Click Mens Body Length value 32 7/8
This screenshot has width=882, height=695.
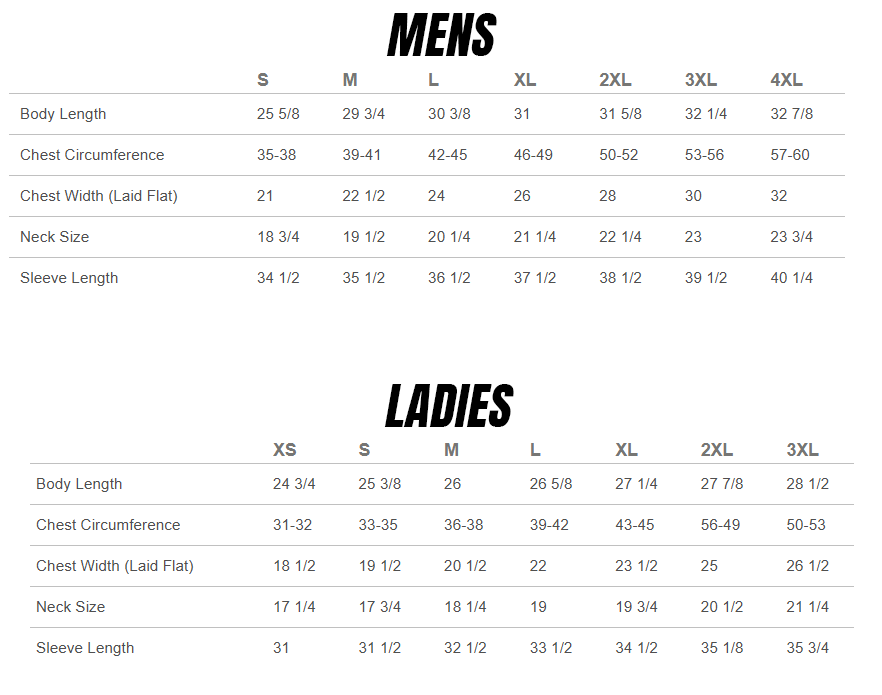pos(791,114)
